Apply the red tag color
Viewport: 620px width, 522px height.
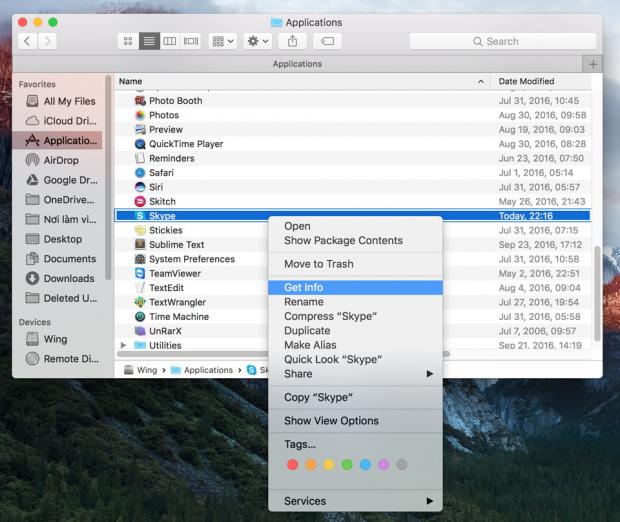click(293, 465)
